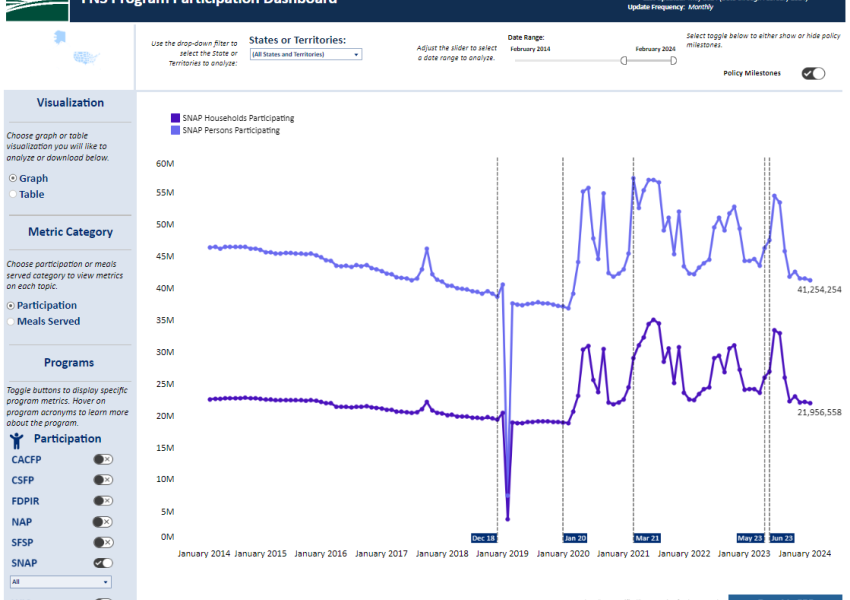Viewport: 850px width, 600px height.
Task: Open the SNAP 'All' sub-filter dropdown
Action: [x=61, y=582]
